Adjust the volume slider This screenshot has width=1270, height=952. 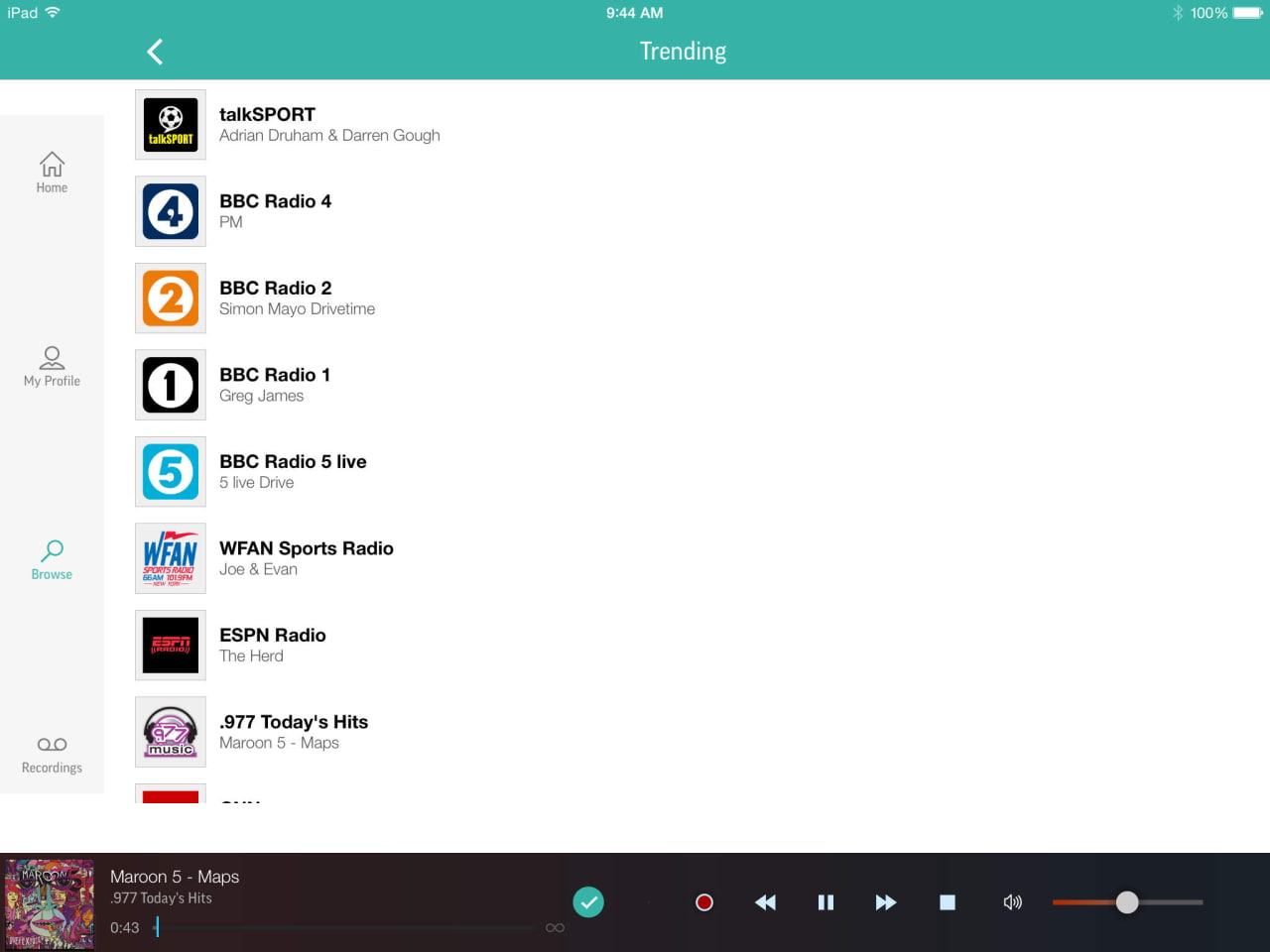click(x=1127, y=902)
